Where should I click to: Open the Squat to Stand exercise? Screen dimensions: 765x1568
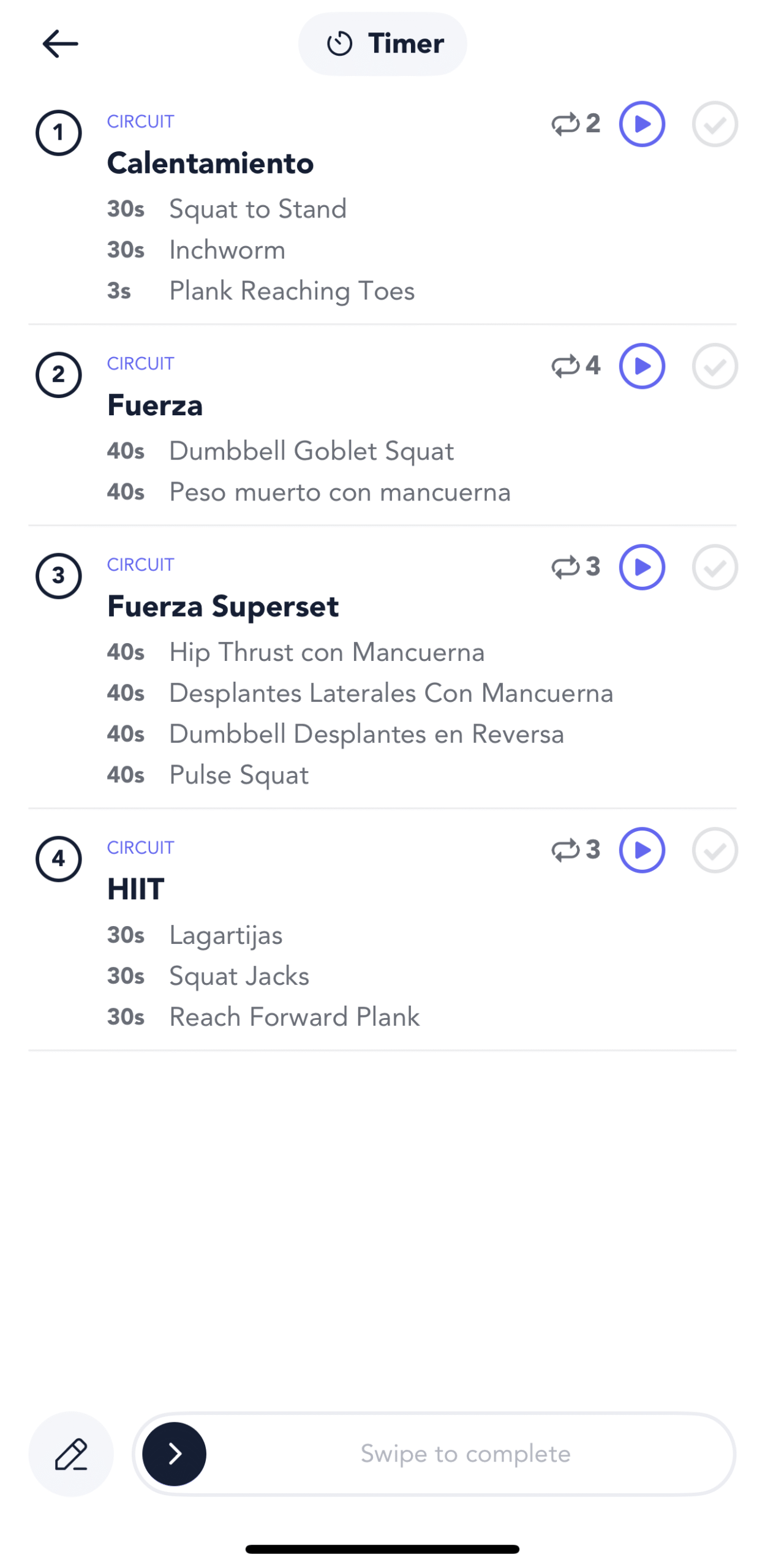click(257, 209)
